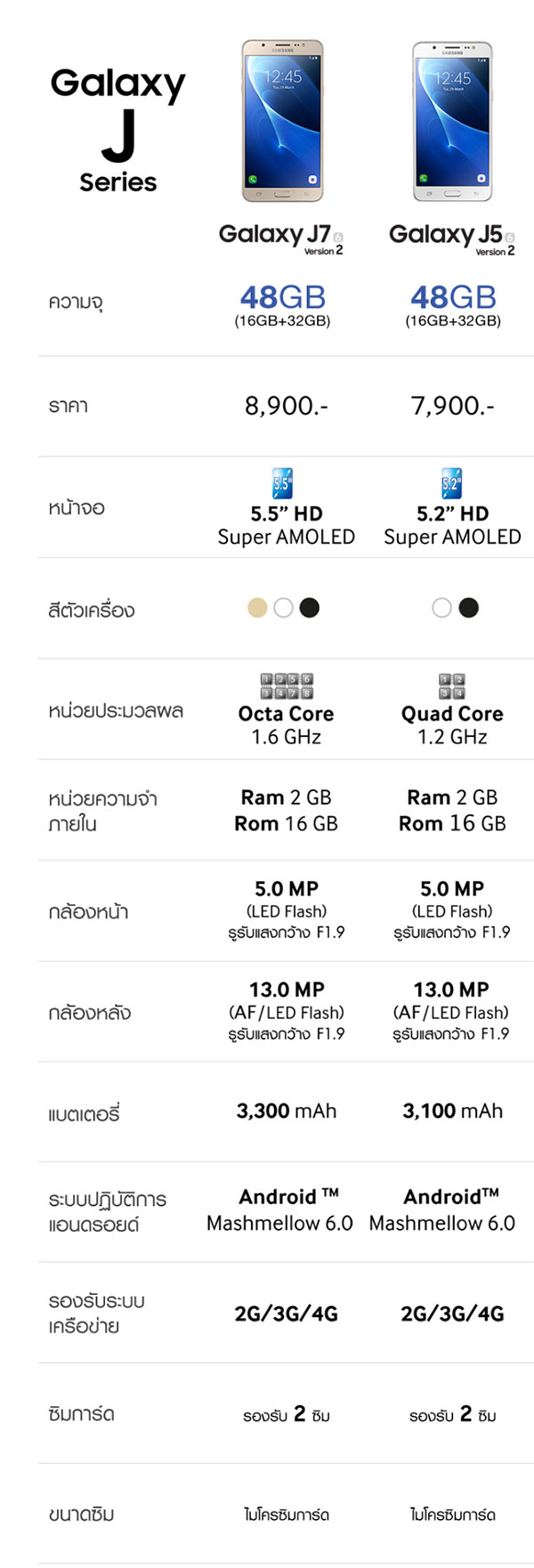This screenshot has width=534, height=1568.
Task: Click the white Galaxy J5 phone image
Action: coord(452,120)
